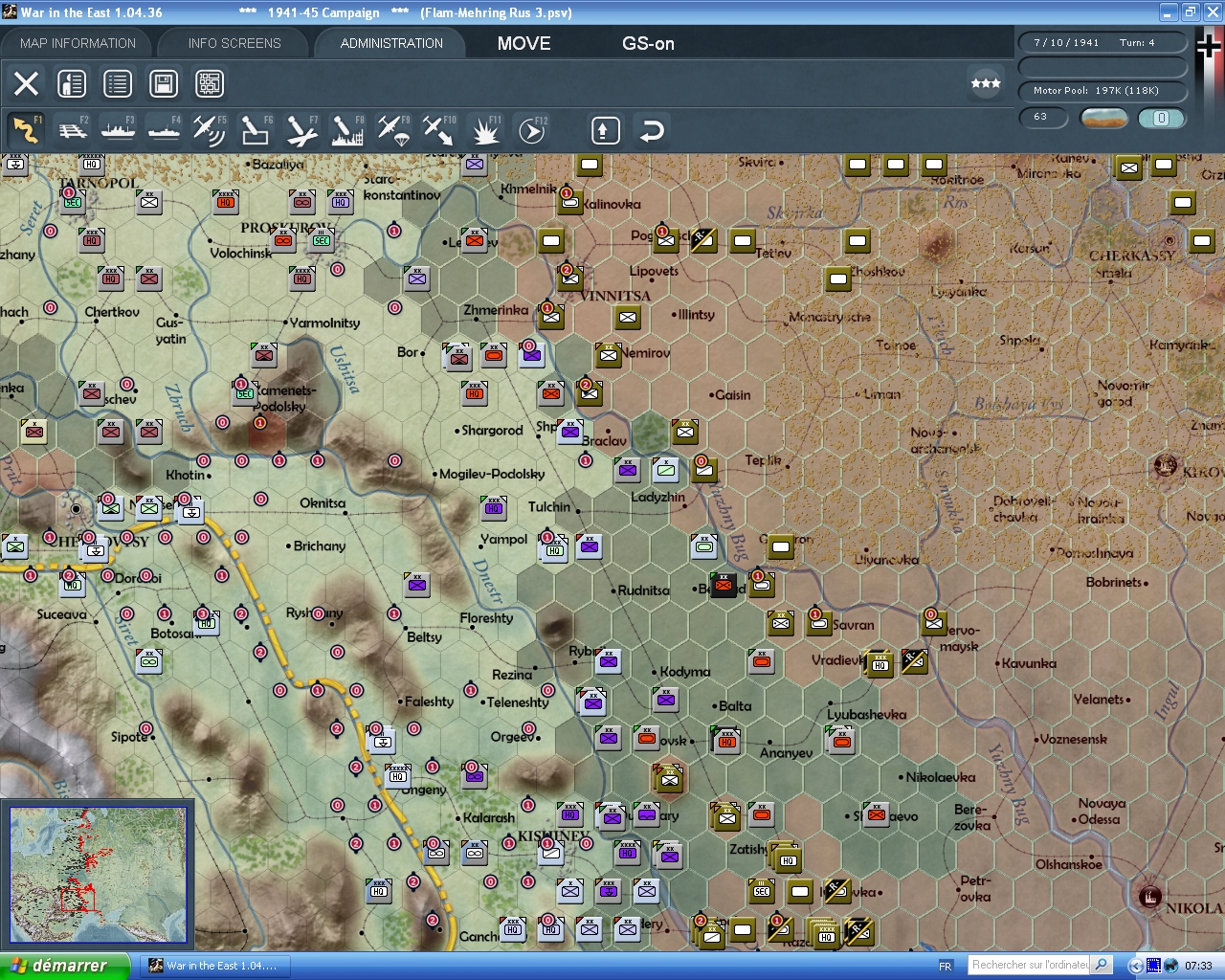Viewport: 1225px width, 980px height.
Task: Click the up-arrow box icon in the toolbar
Action: click(605, 130)
